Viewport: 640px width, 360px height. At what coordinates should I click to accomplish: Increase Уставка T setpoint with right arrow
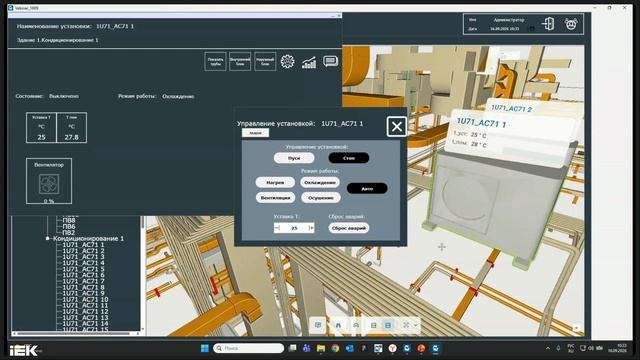tap(311, 228)
